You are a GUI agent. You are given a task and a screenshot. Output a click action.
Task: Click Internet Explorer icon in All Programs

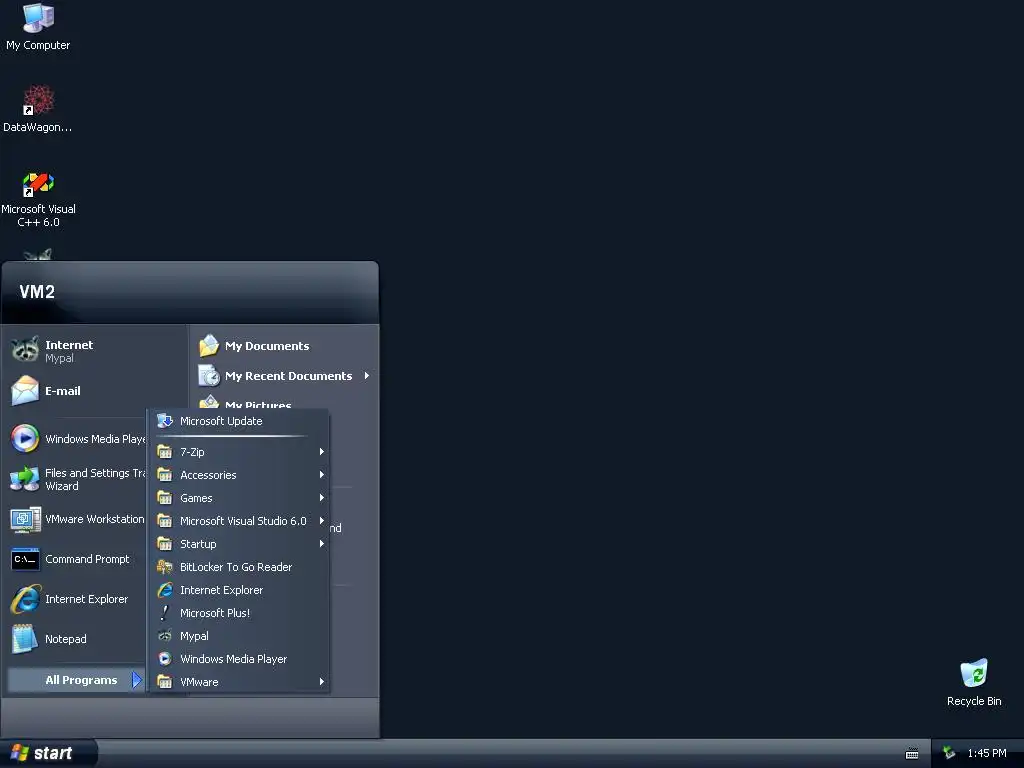[165, 590]
